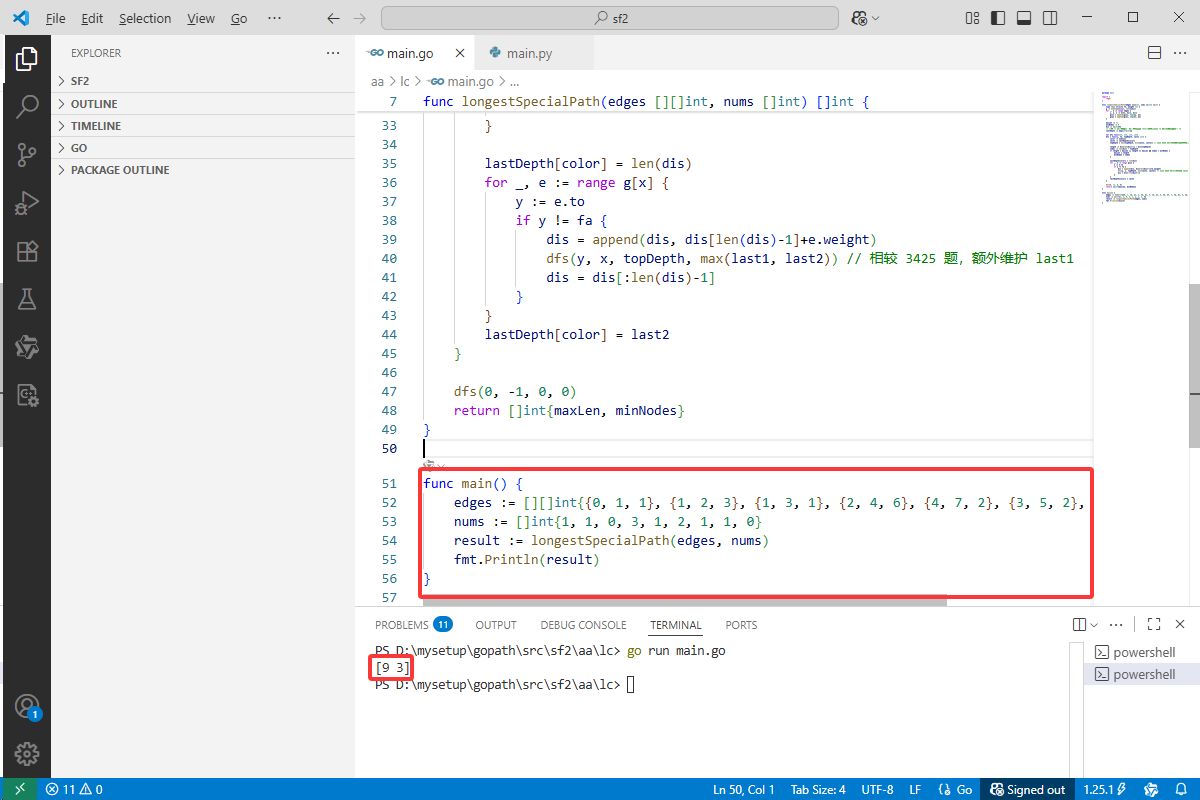Viewport: 1200px width, 800px height.
Task: Open the Run and Debug view
Action: pos(27,203)
